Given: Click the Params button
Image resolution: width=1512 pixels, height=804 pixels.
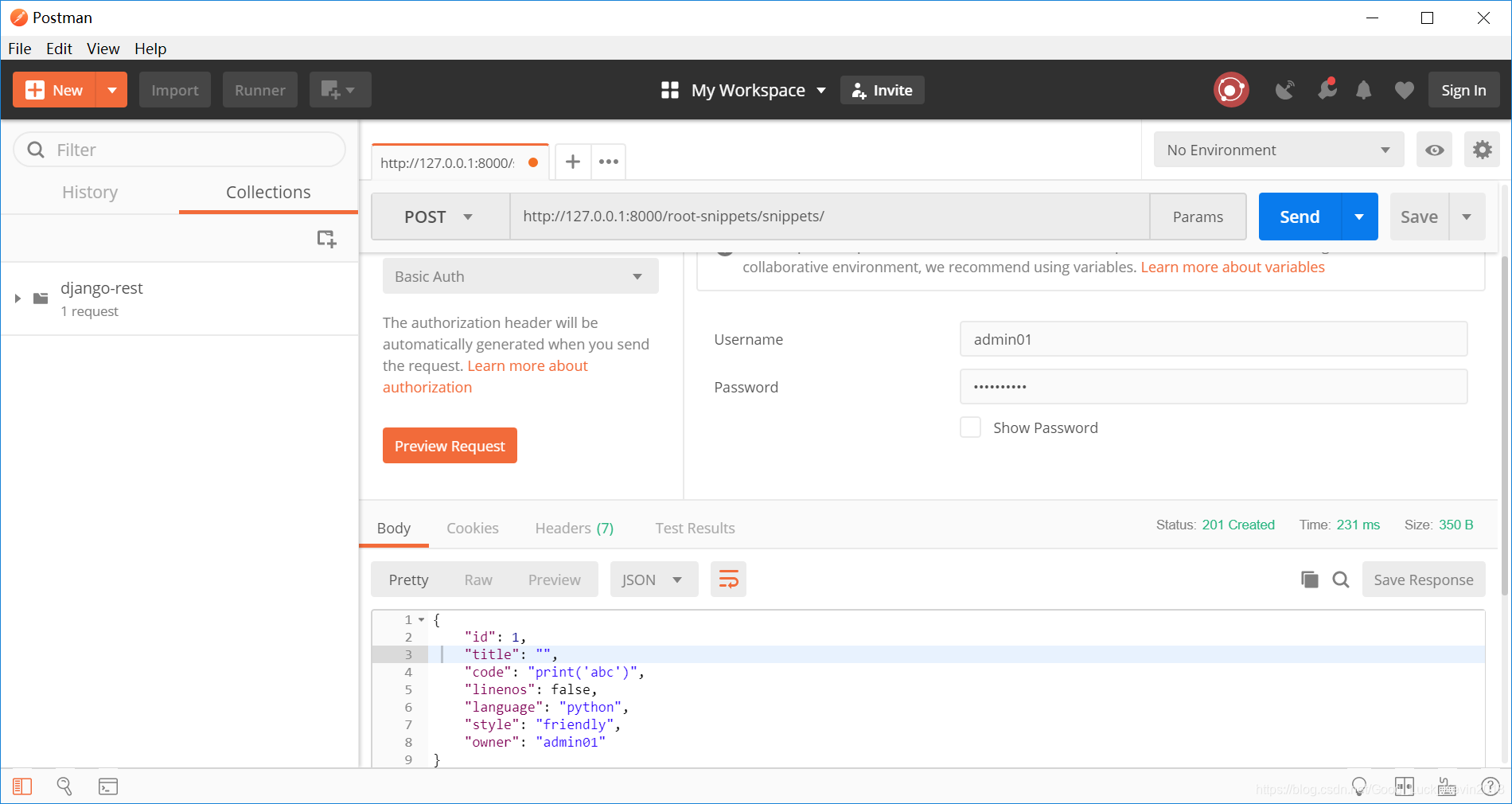Looking at the screenshot, I should (1198, 217).
